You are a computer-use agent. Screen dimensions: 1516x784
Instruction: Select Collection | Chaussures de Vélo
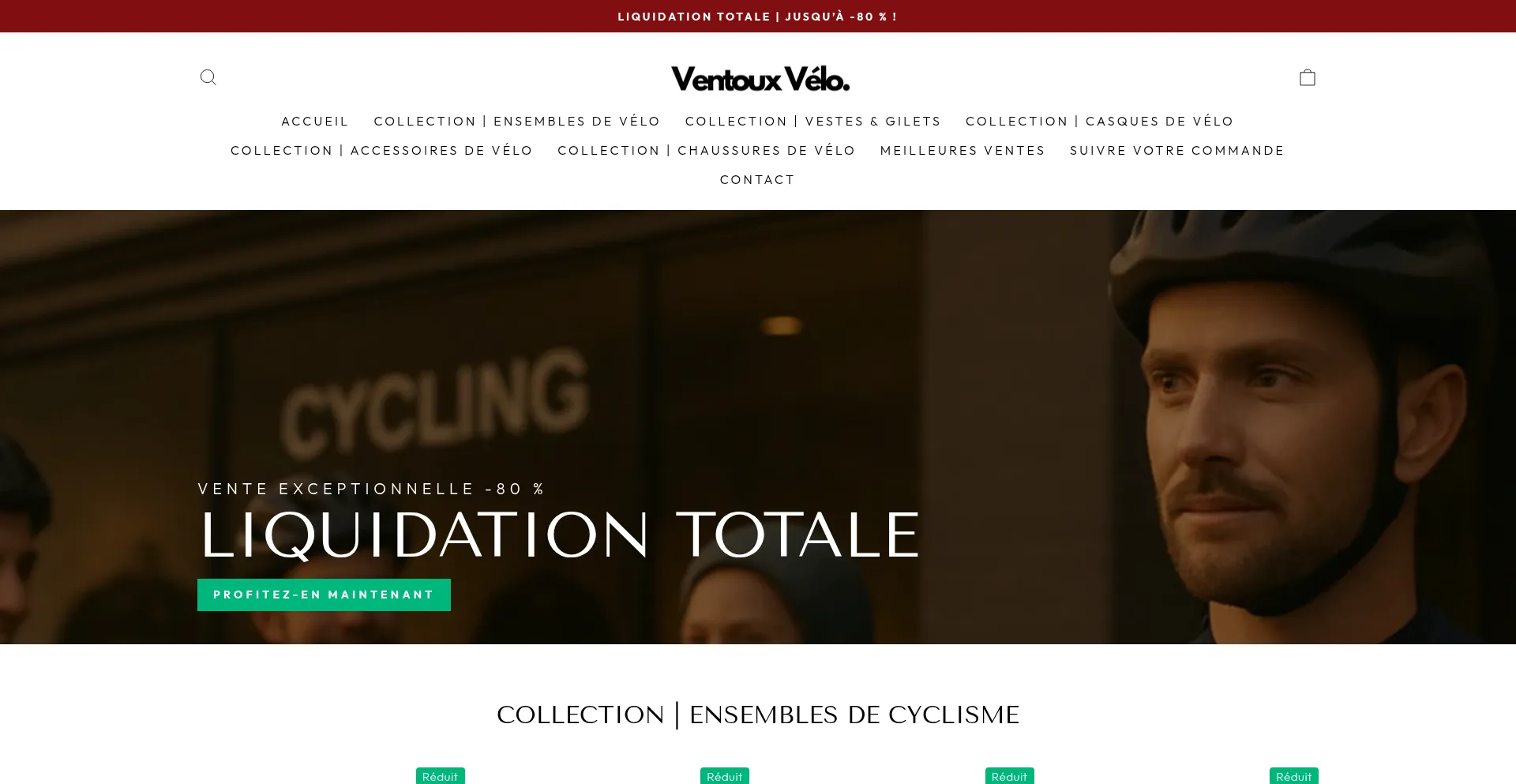tap(707, 151)
